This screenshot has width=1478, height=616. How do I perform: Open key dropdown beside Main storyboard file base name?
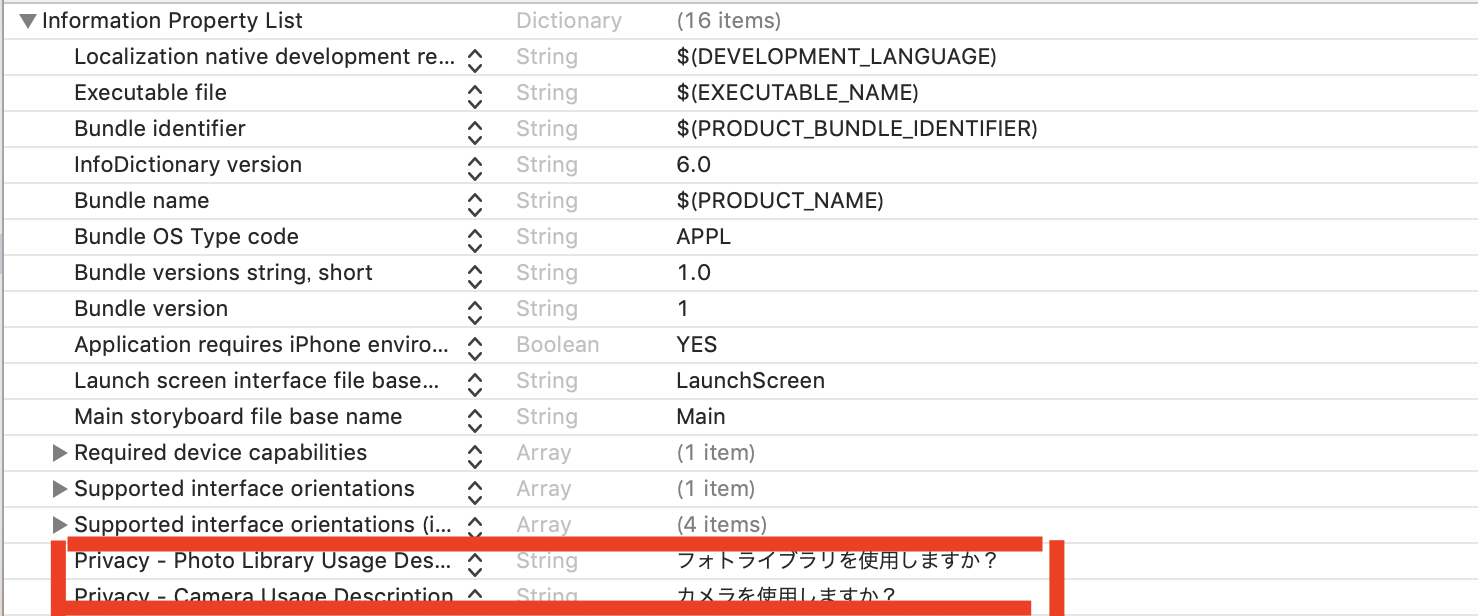pos(475,416)
